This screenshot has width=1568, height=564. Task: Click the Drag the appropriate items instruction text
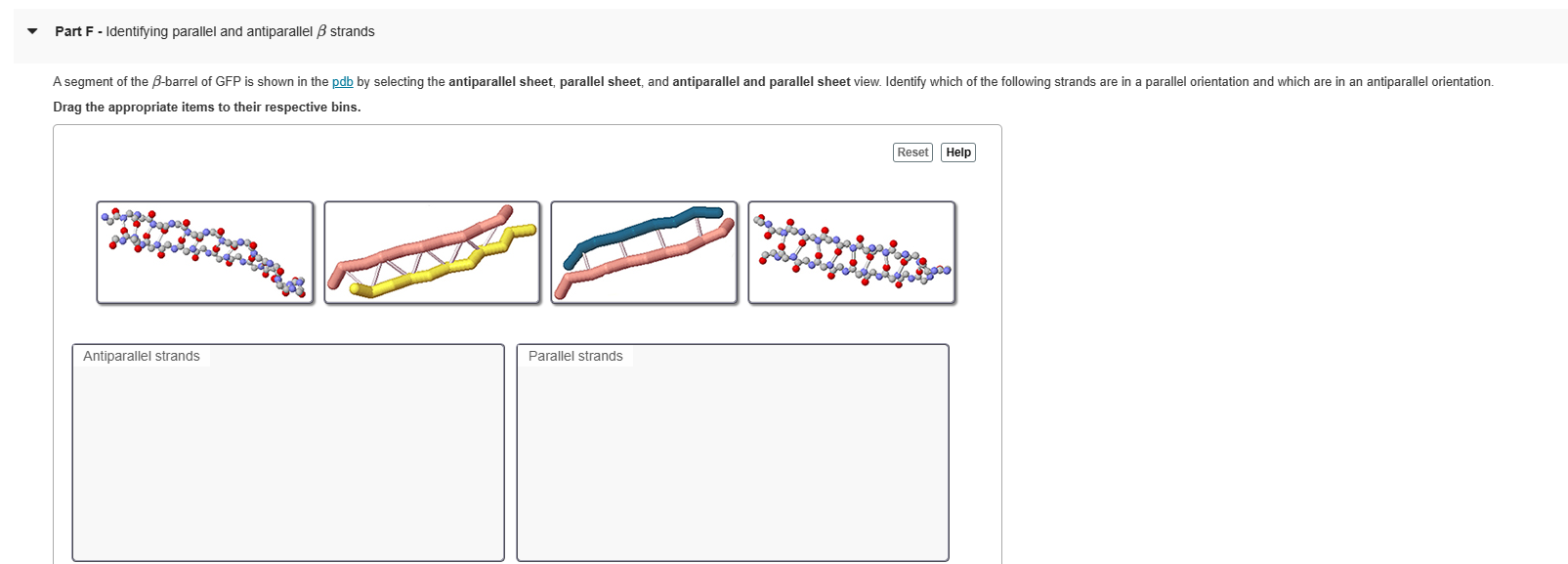(x=206, y=107)
